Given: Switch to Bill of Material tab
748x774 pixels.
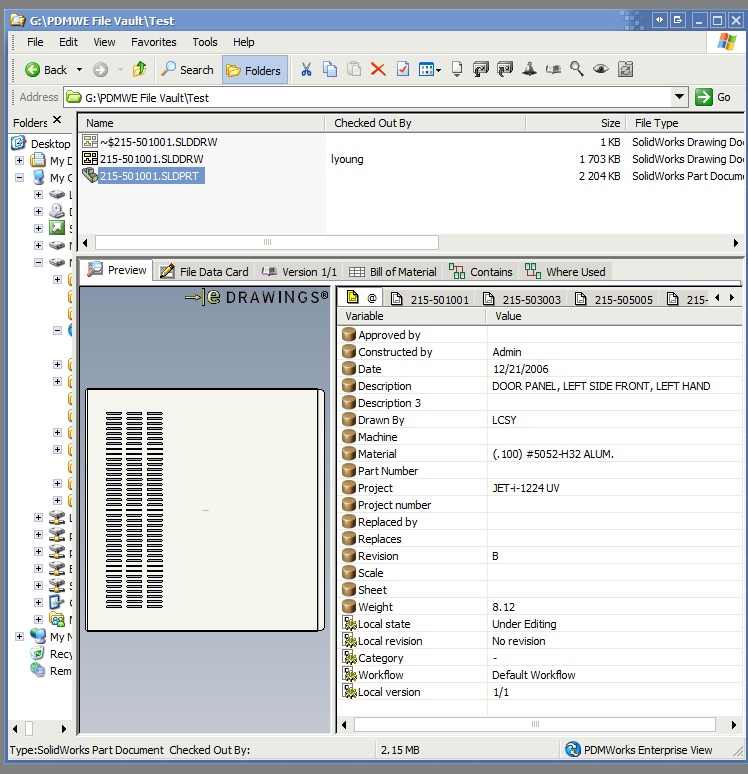Looking at the screenshot, I should tap(393, 272).
